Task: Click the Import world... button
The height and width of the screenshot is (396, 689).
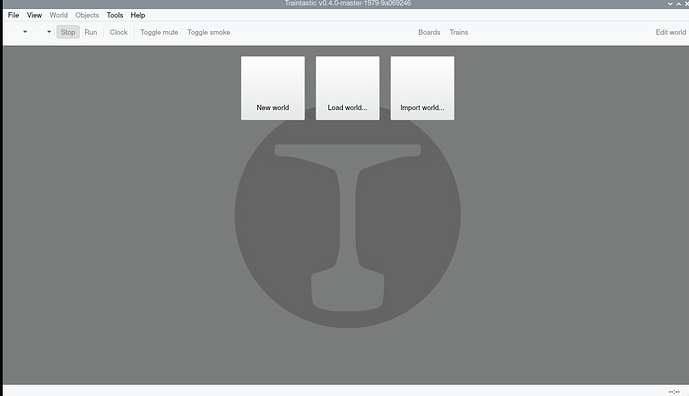Action: coord(422,88)
